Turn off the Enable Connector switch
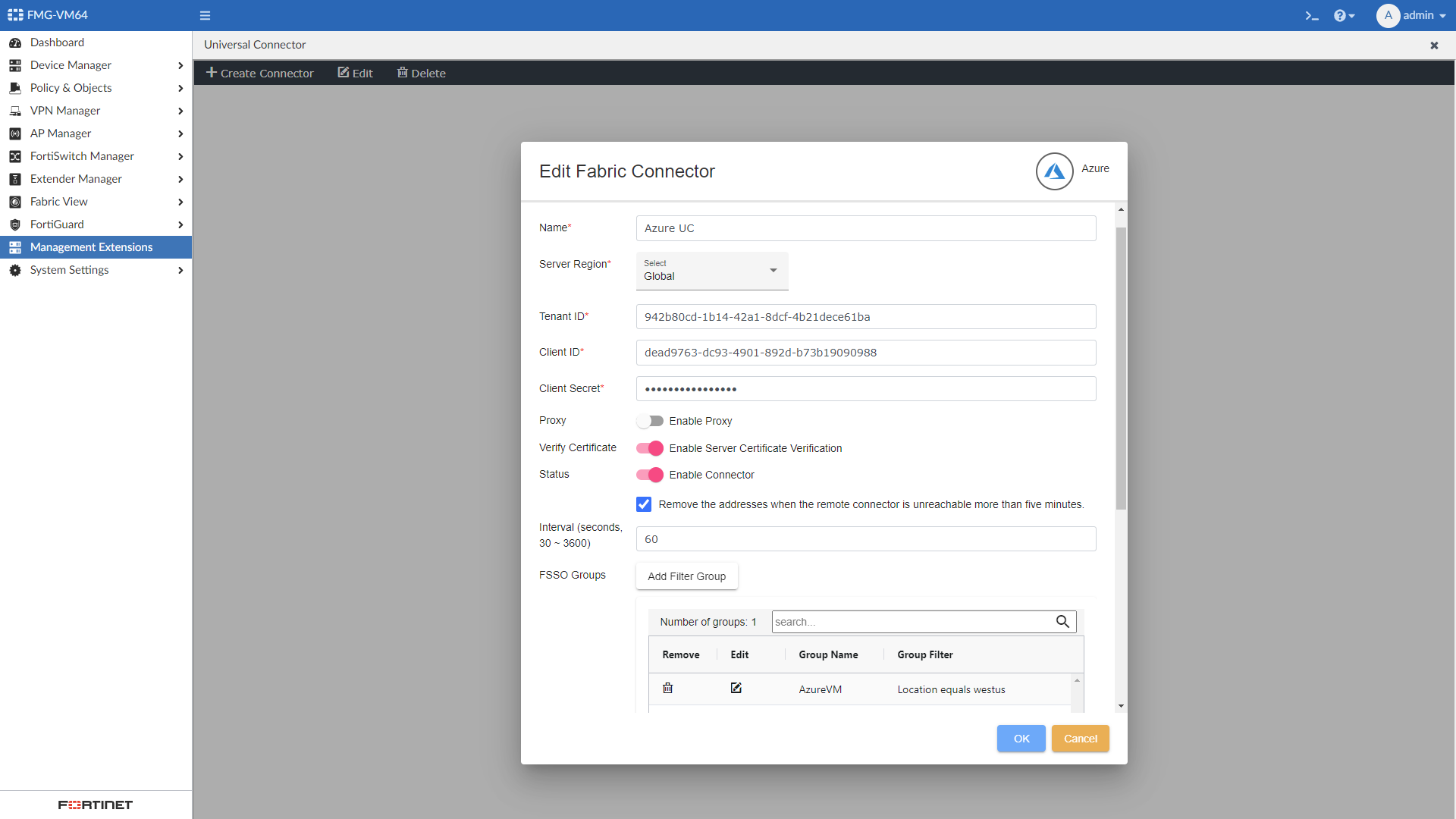 (650, 475)
